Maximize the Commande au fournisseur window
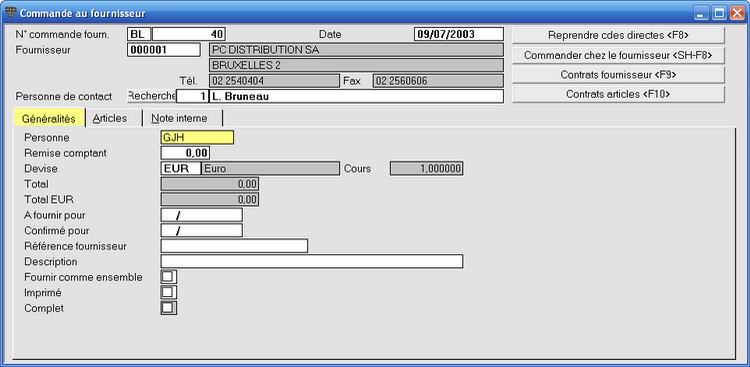750x367 pixels. click(x=719, y=13)
